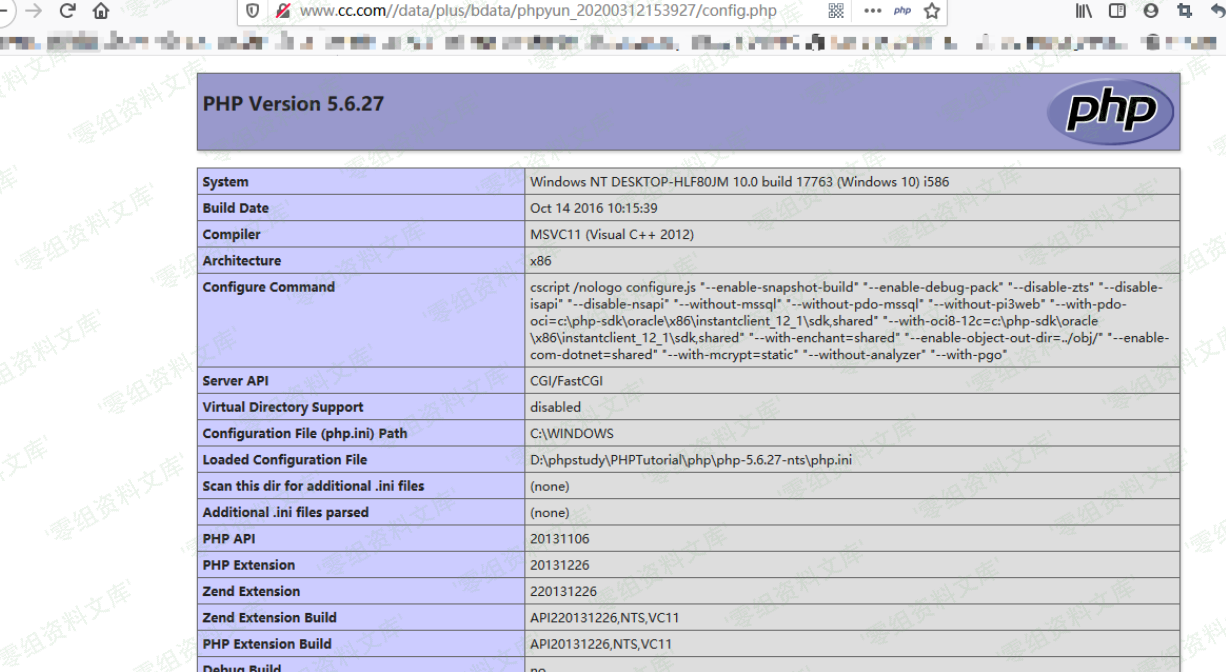The image size is (1226, 672).
Task: Open tracking protection shield info
Action: (x=253, y=11)
